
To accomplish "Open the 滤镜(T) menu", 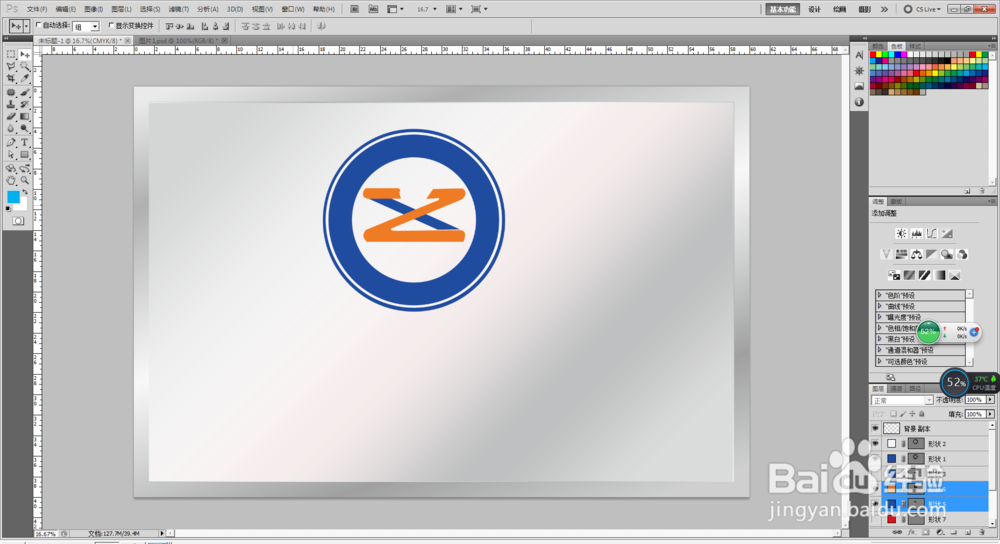I will coord(179,10).
